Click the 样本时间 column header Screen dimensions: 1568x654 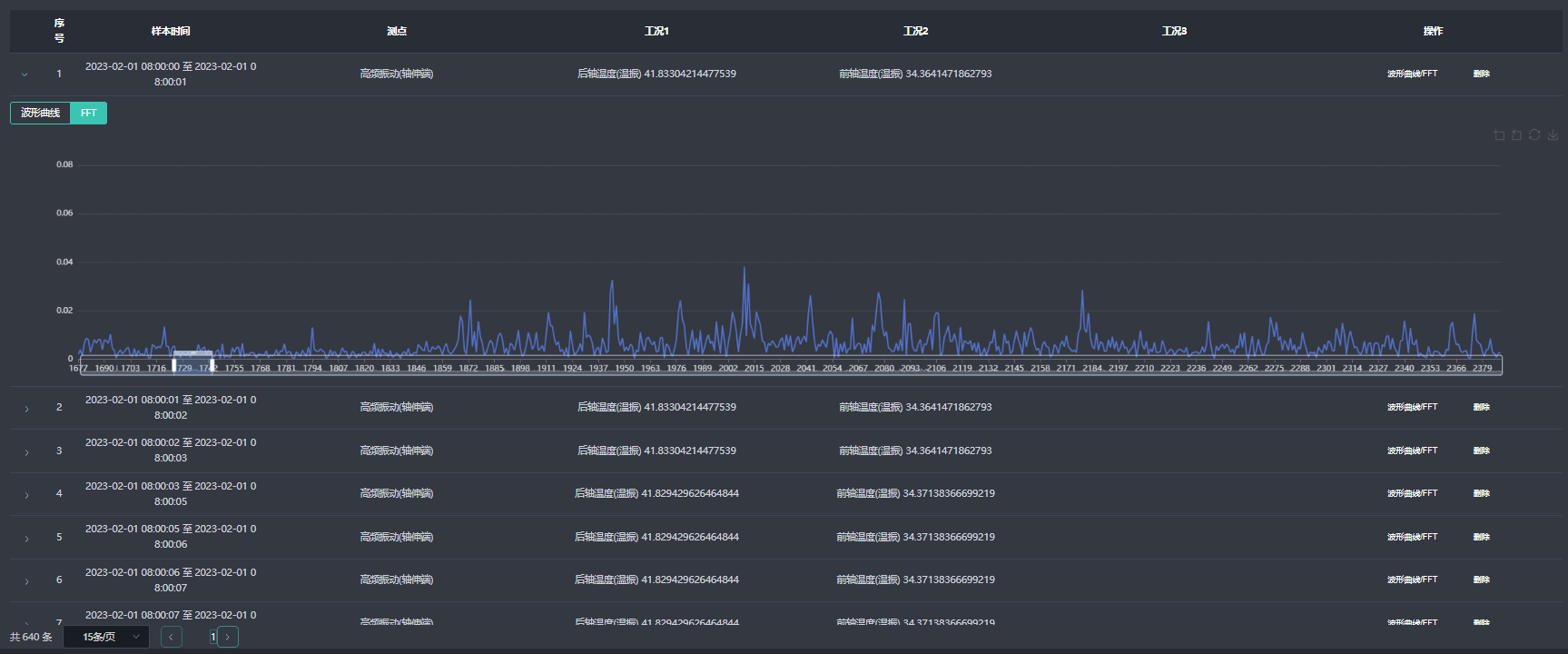(171, 31)
